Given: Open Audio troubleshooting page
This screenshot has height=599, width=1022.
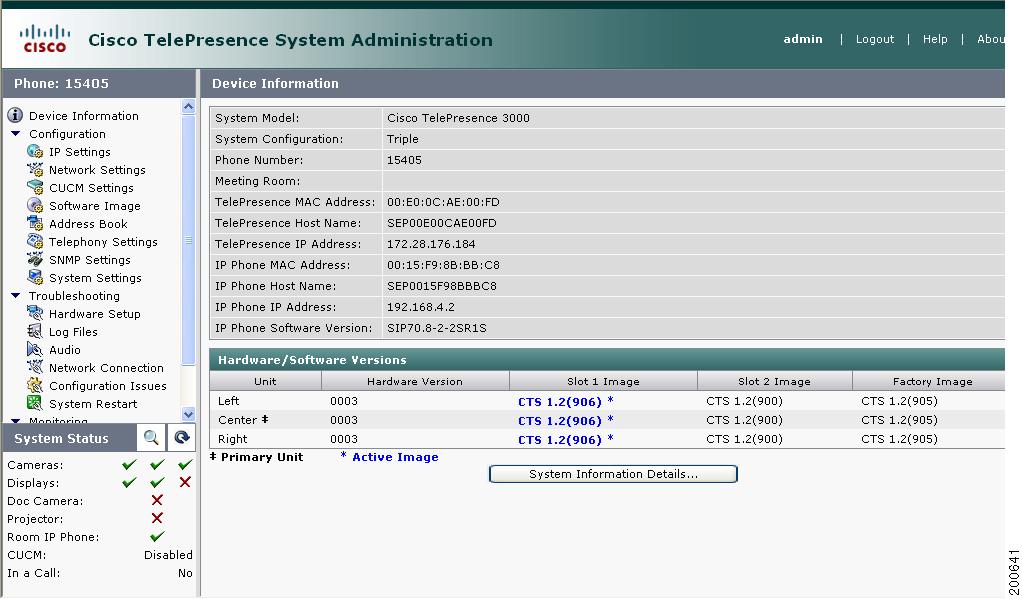Looking at the screenshot, I should pyautogui.click(x=65, y=350).
